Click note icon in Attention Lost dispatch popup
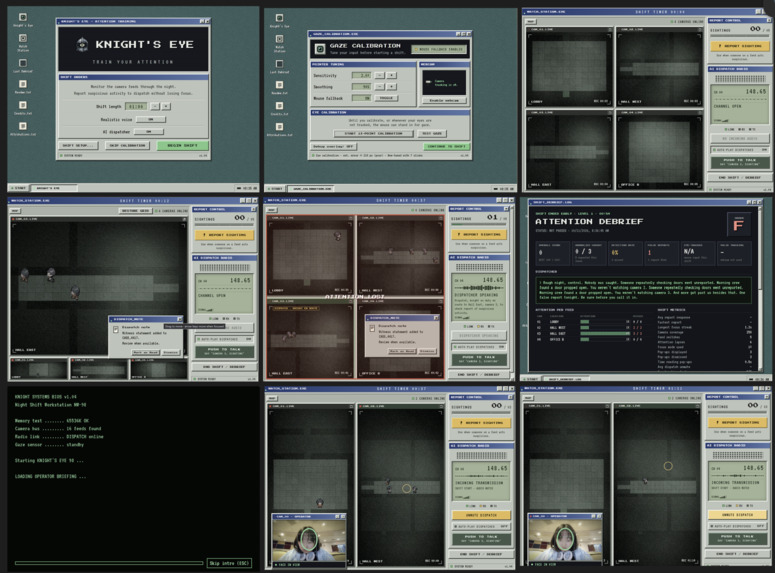 [372, 328]
